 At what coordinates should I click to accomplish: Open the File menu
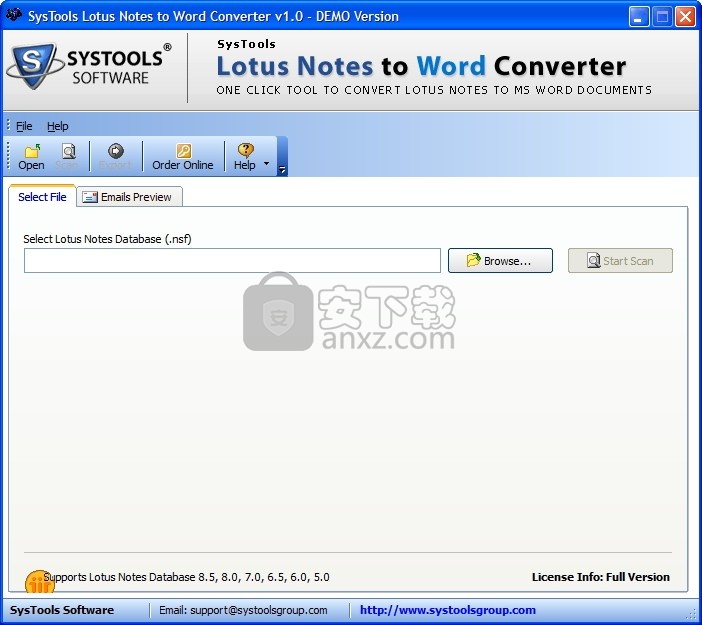point(24,126)
